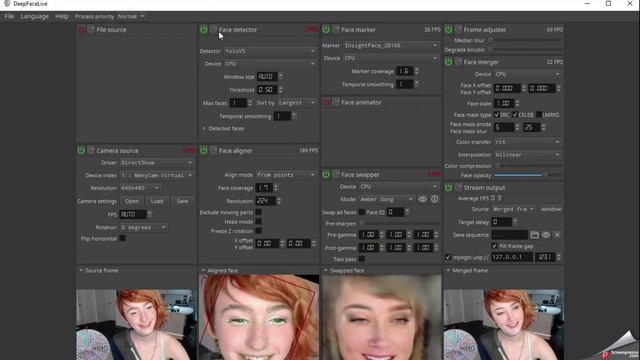The image size is (640, 360).
Task: Enable Swap all faces checkbox
Action: point(361,212)
